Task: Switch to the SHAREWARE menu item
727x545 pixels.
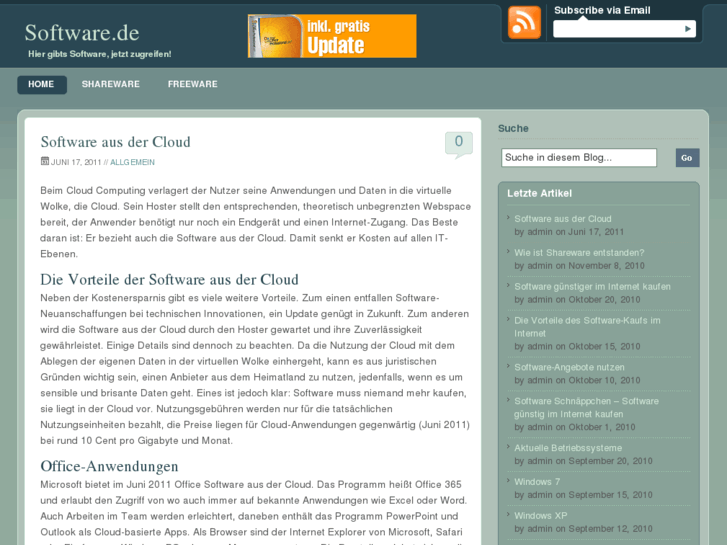Action: click(x=111, y=84)
